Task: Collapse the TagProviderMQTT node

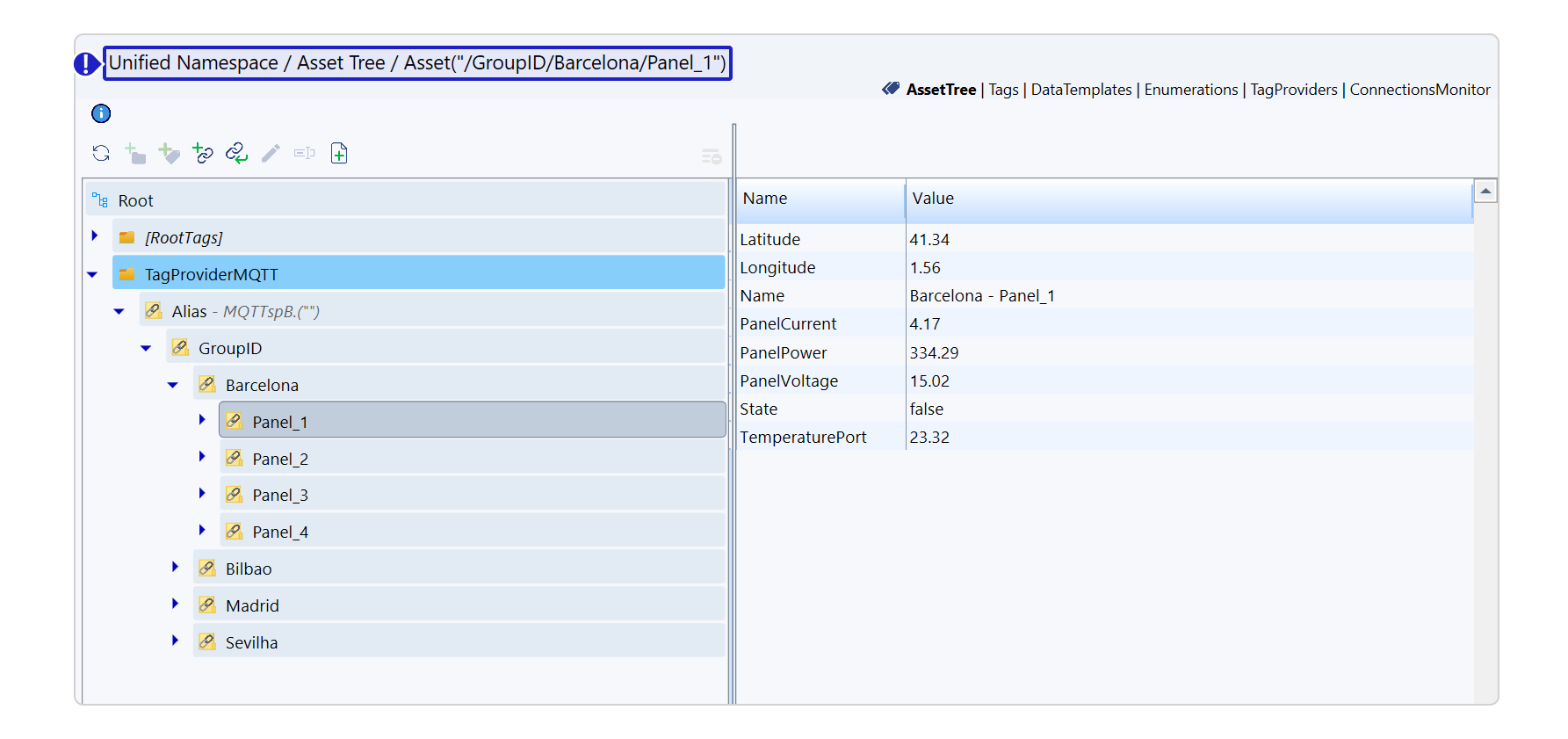Action: [92, 274]
